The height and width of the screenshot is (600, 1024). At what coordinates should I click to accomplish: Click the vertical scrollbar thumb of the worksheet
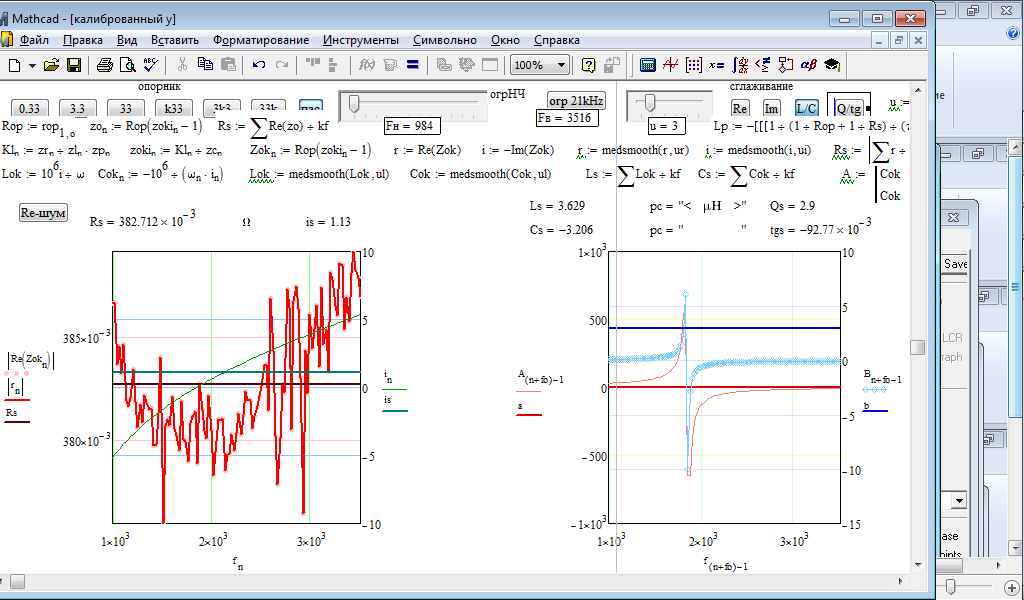[x=917, y=347]
